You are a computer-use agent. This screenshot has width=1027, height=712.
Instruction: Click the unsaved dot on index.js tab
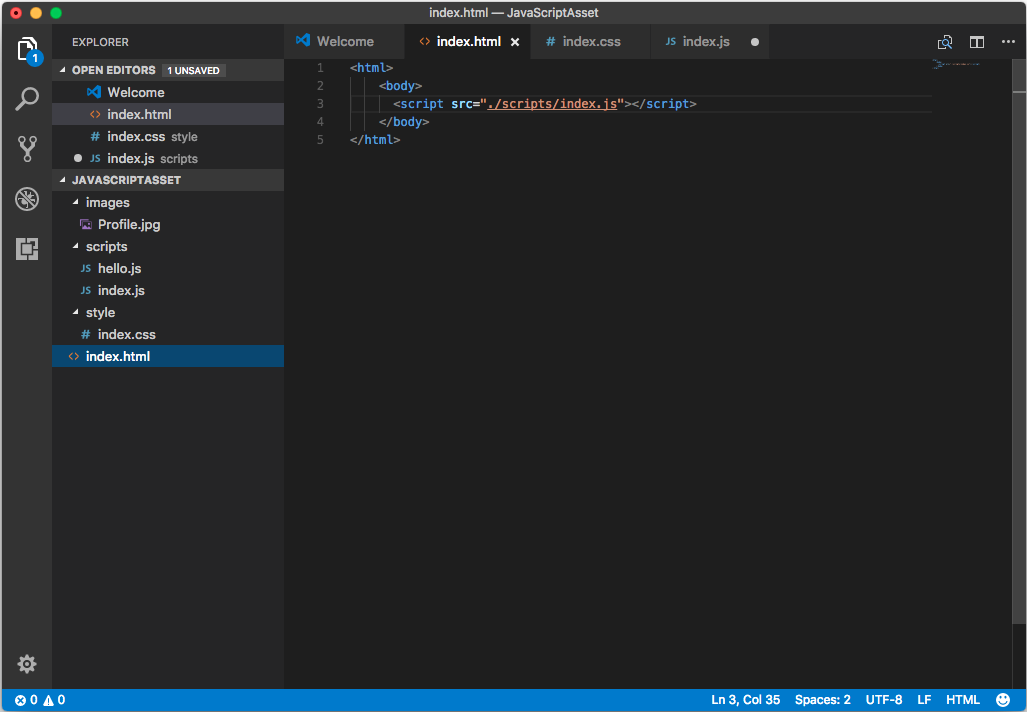click(755, 42)
